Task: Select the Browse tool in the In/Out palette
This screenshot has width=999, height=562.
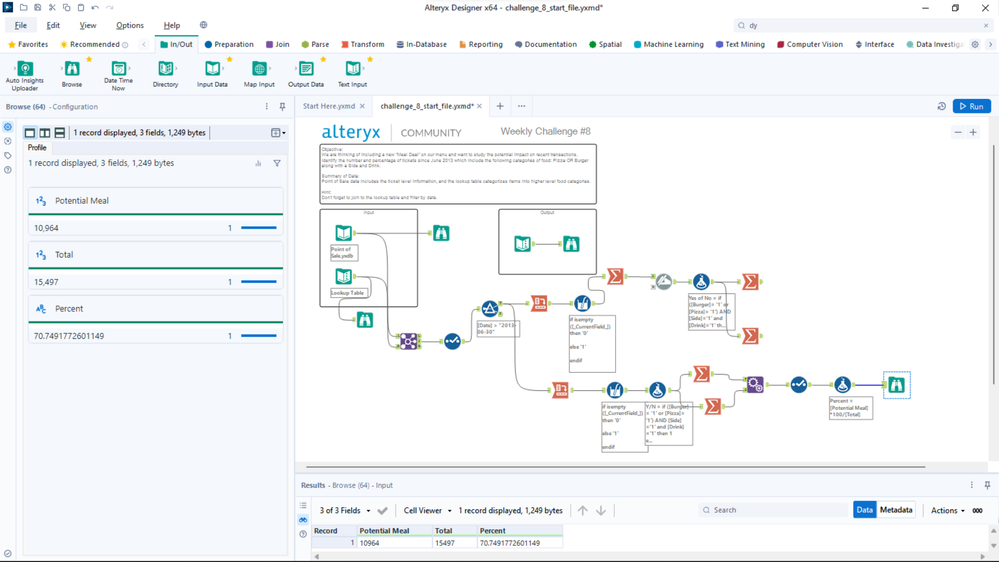Action: click(x=72, y=74)
